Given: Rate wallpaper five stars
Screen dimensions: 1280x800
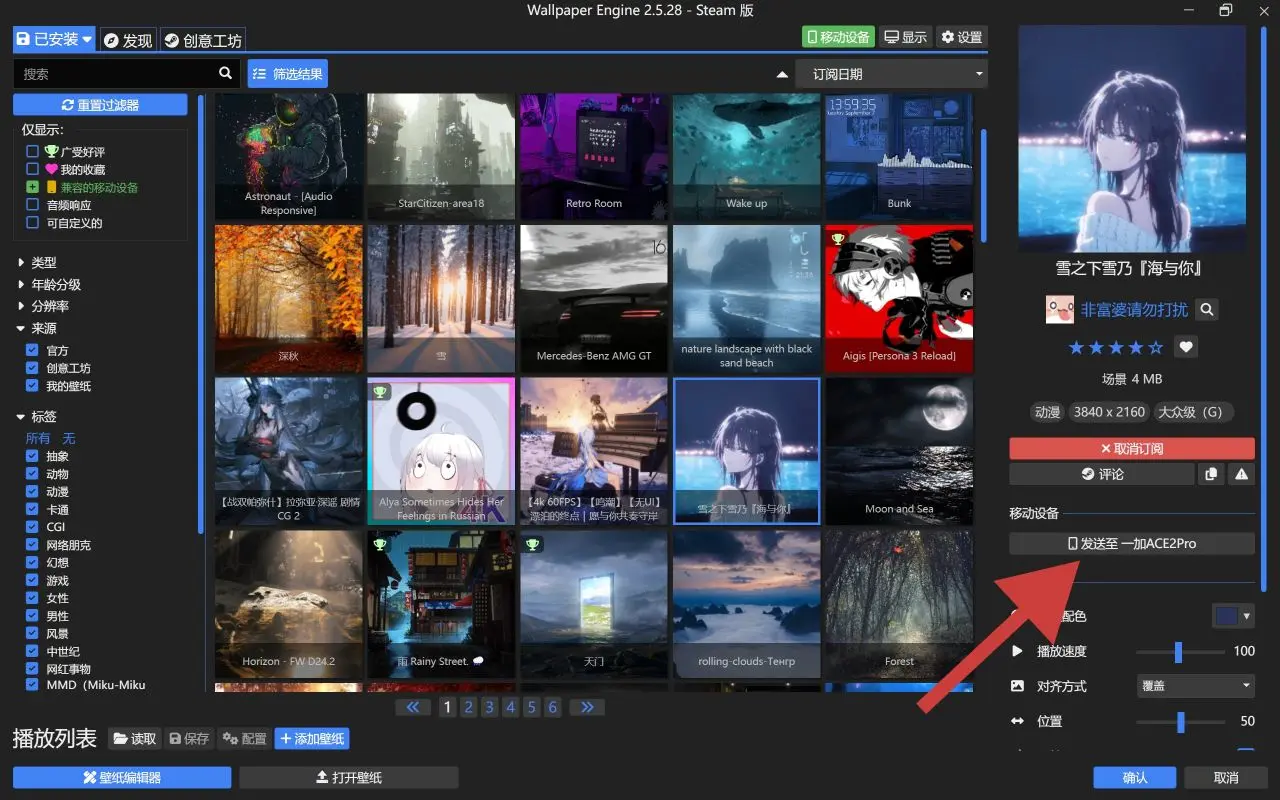Looking at the screenshot, I should coord(1156,348).
